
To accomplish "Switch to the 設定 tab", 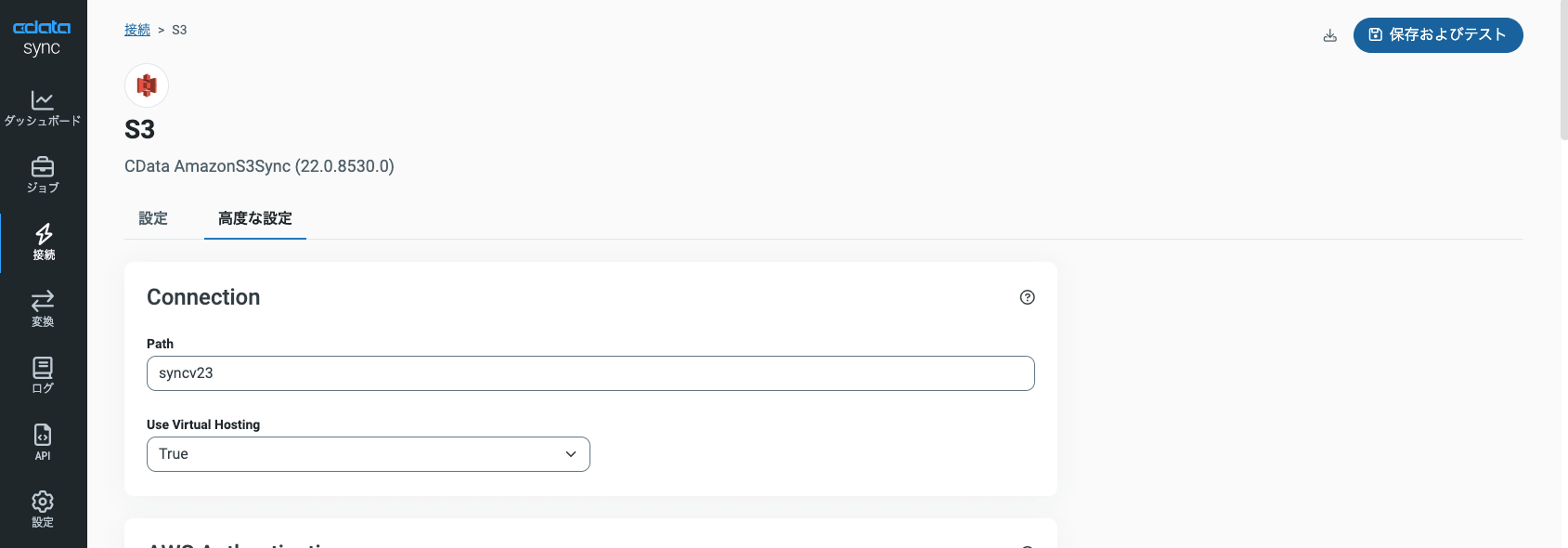I will (x=153, y=218).
